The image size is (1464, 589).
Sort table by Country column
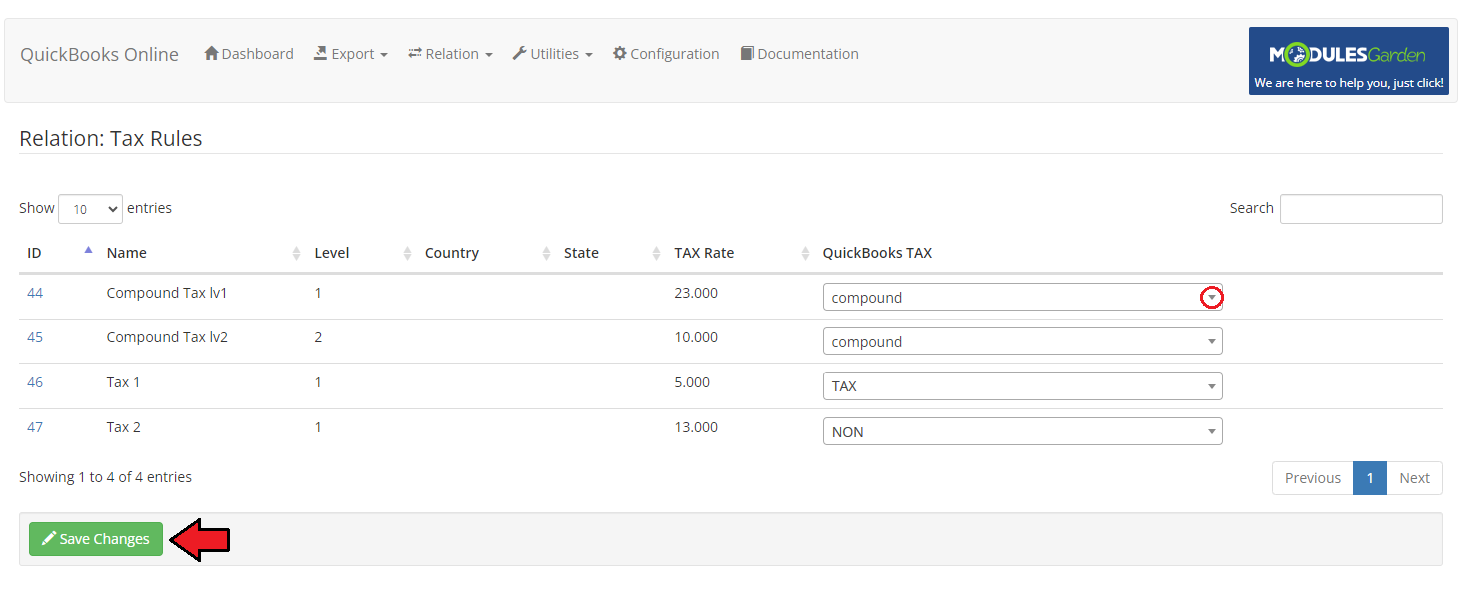[452, 253]
